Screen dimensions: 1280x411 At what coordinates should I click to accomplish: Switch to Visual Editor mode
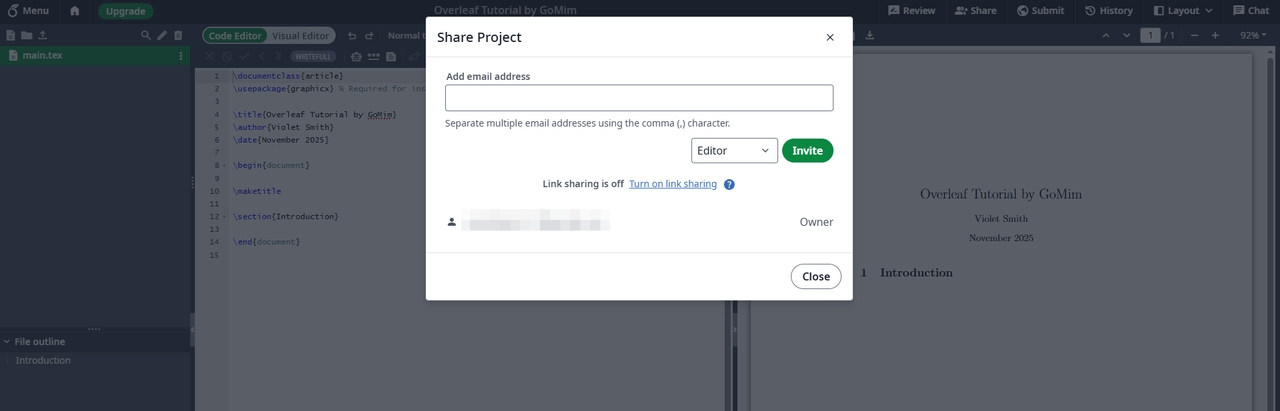pos(300,36)
